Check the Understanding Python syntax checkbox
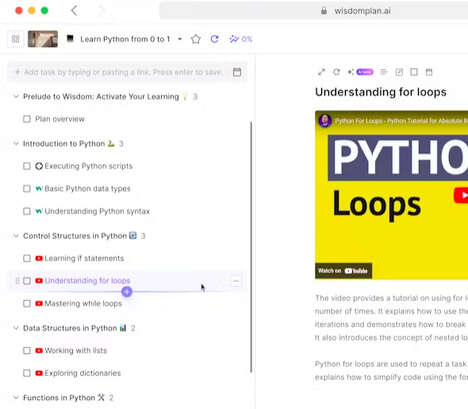This screenshot has width=468, height=409. pyautogui.click(x=27, y=211)
